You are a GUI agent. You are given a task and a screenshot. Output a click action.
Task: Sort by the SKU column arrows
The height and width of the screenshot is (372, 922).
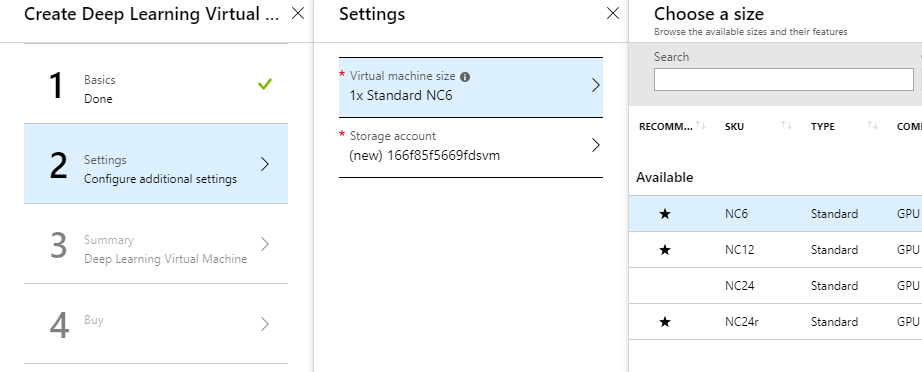click(x=786, y=125)
